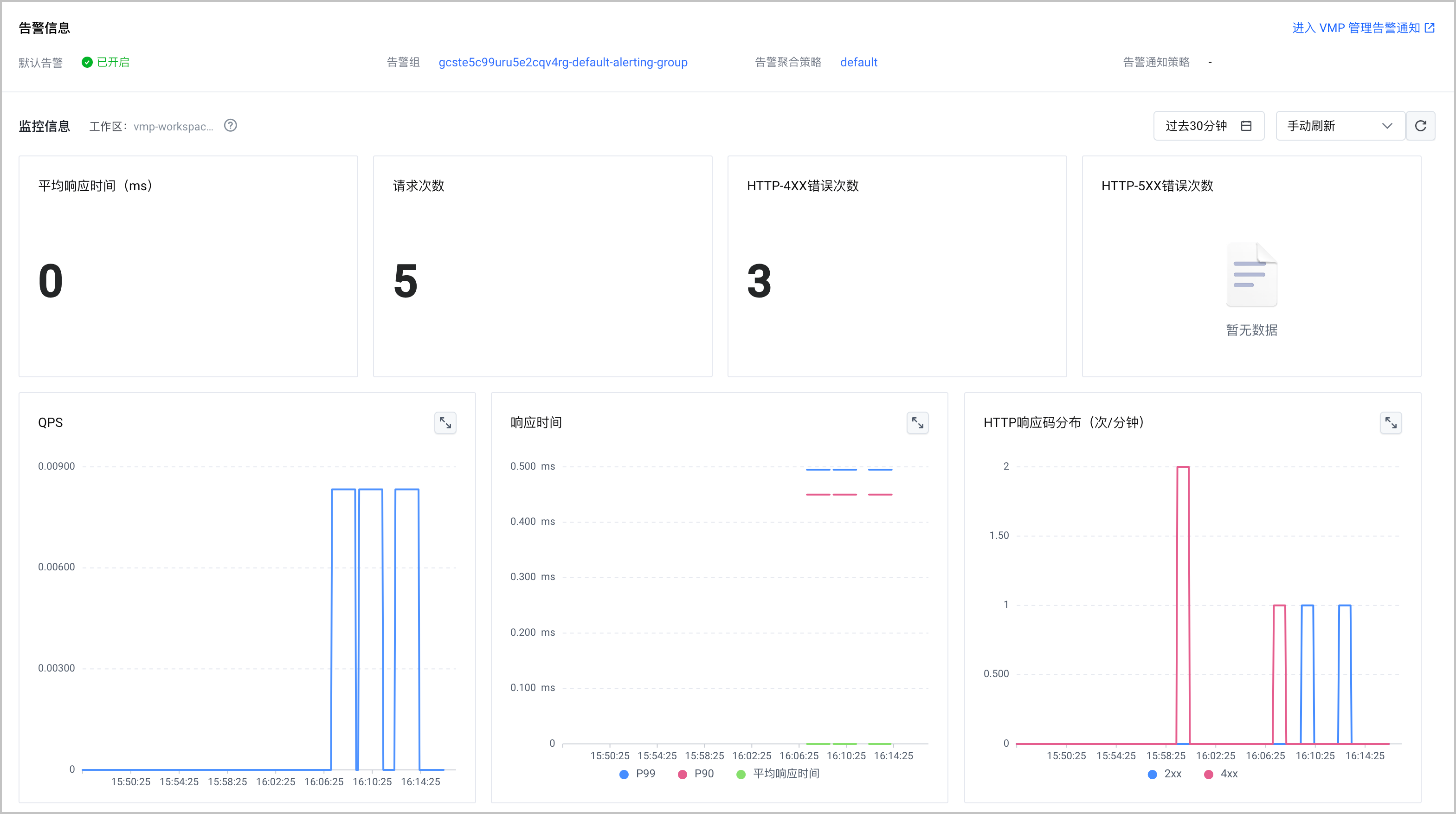Click the HTTP-5XX错误次数 card title
1456x814 pixels.
coord(1157,186)
